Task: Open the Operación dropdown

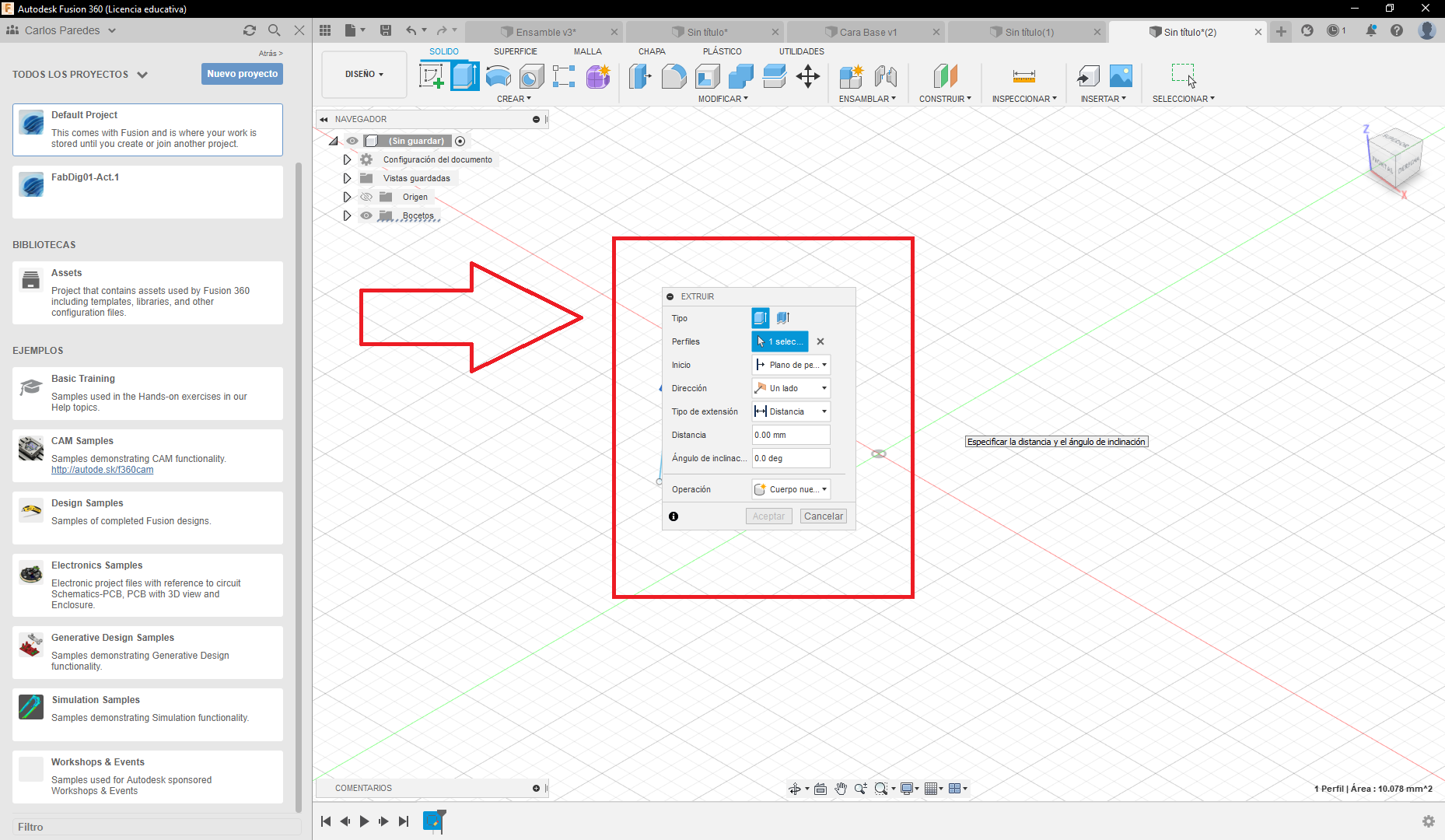Action: (791, 489)
